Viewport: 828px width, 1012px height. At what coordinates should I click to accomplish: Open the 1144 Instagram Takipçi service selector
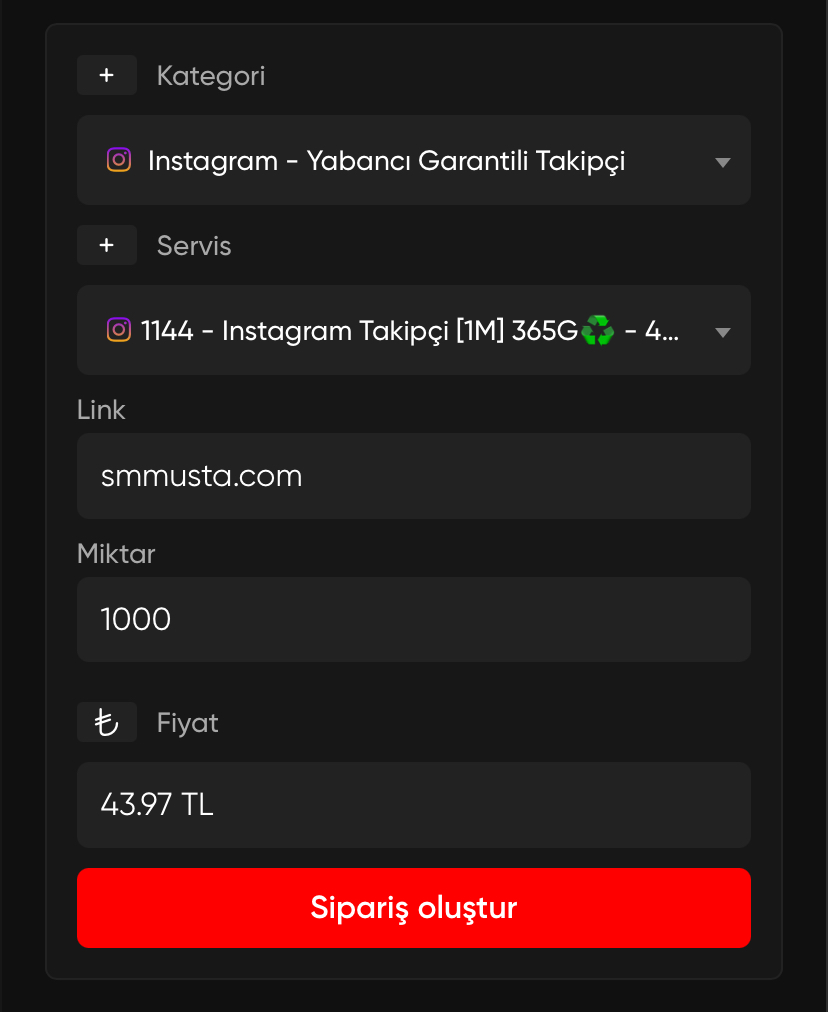(414, 330)
